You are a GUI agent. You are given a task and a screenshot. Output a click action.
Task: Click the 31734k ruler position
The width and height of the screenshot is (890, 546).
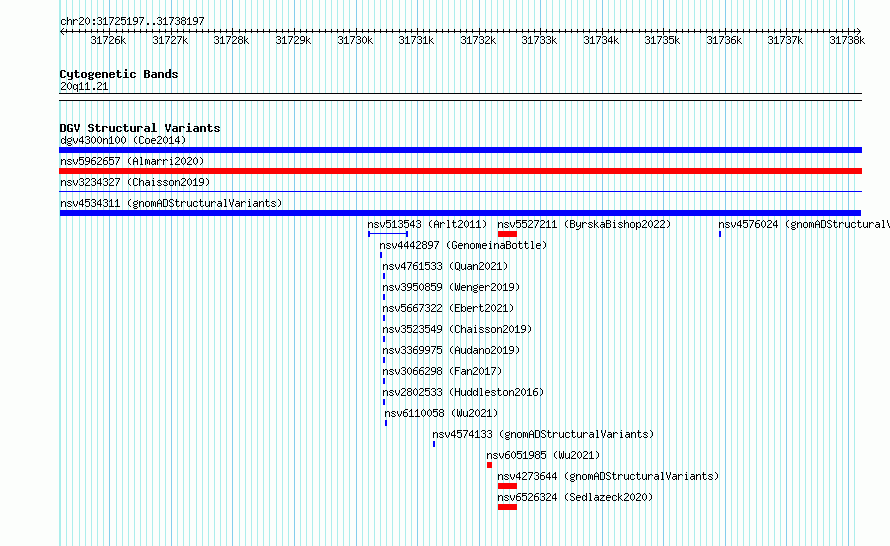click(x=601, y=40)
